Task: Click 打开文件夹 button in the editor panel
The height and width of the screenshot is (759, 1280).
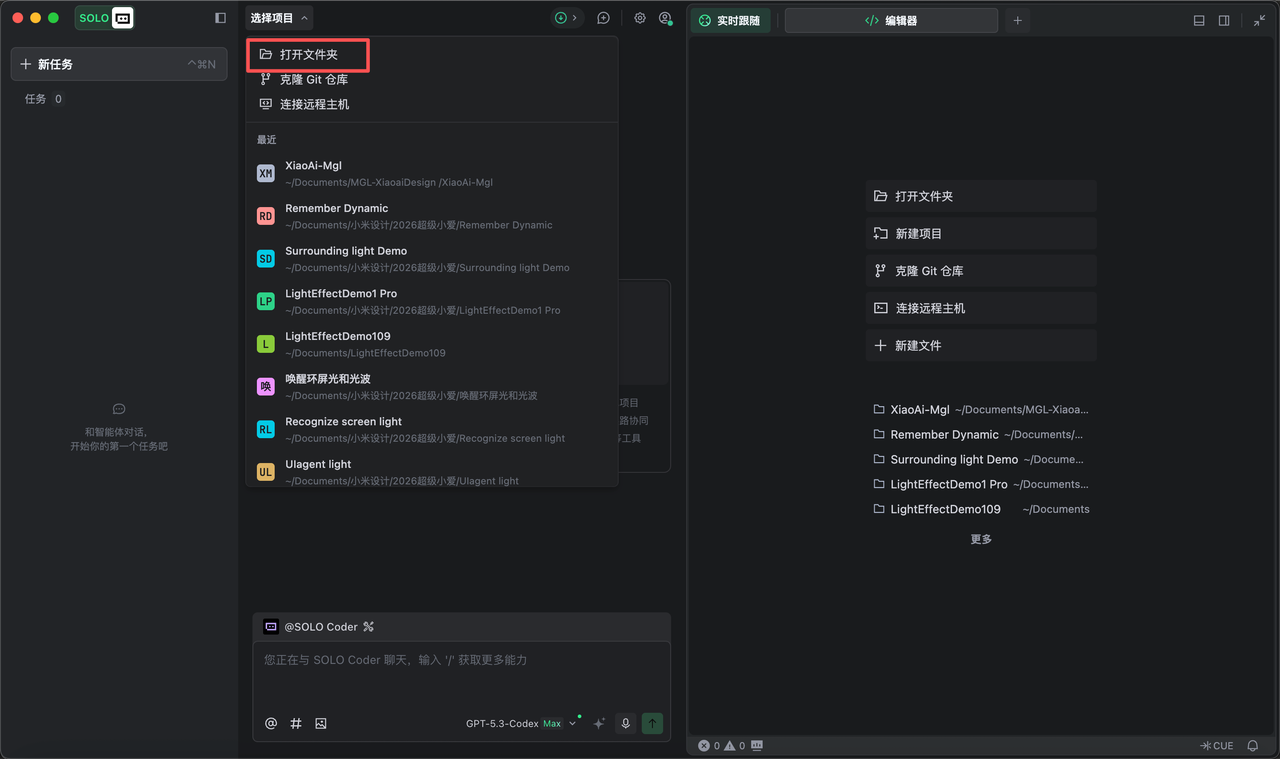Action: tap(981, 196)
